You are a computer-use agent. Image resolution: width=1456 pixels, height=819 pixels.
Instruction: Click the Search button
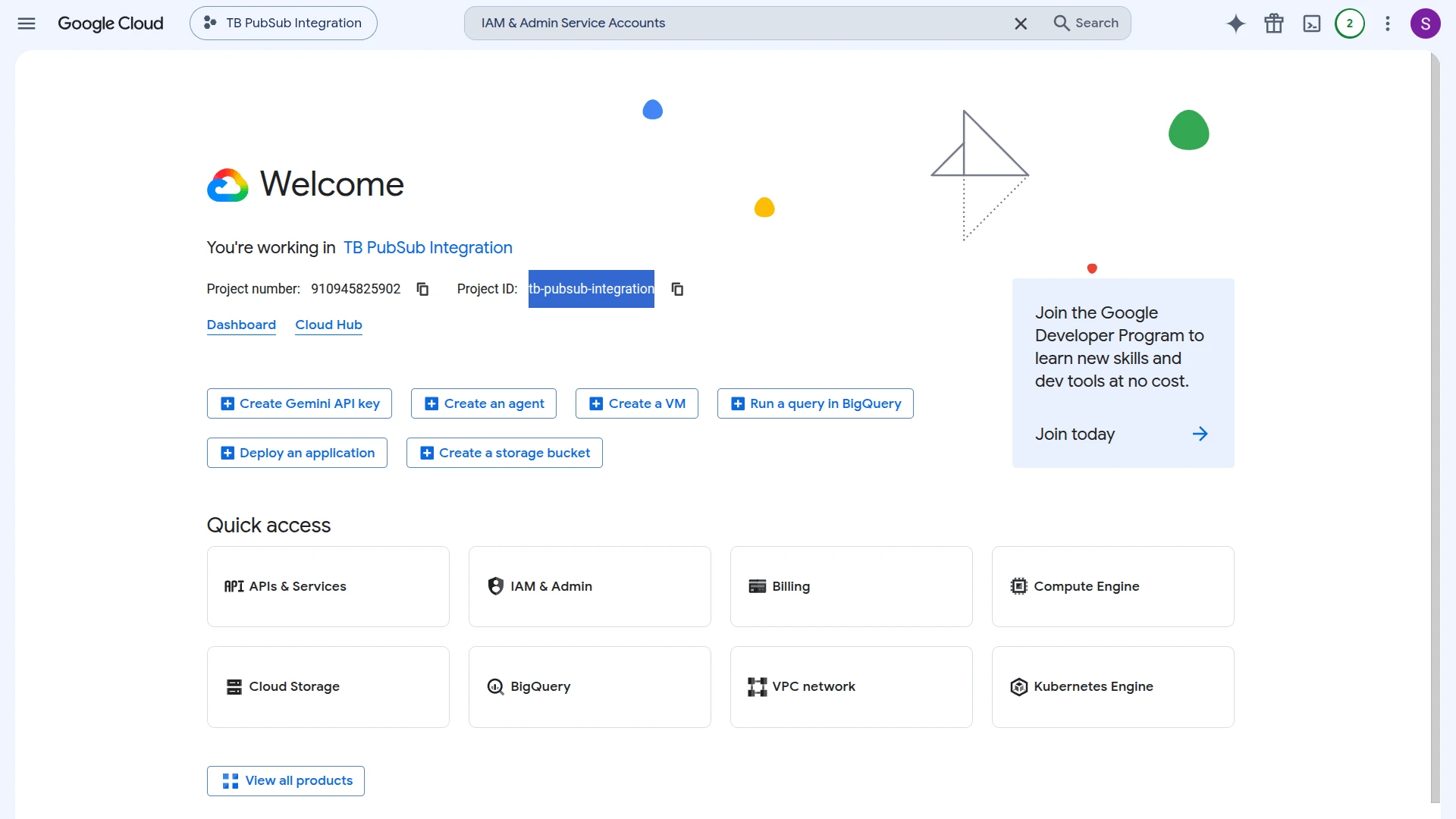pyautogui.click(x=1086, y=24)
